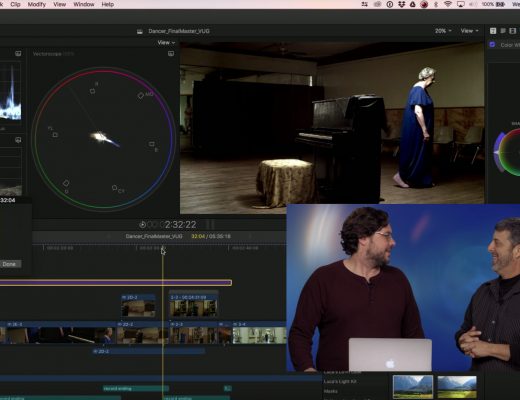The image size is (520, 400).
Task: Select the primary storyline clip 3-4
Action: pos(259,333)
